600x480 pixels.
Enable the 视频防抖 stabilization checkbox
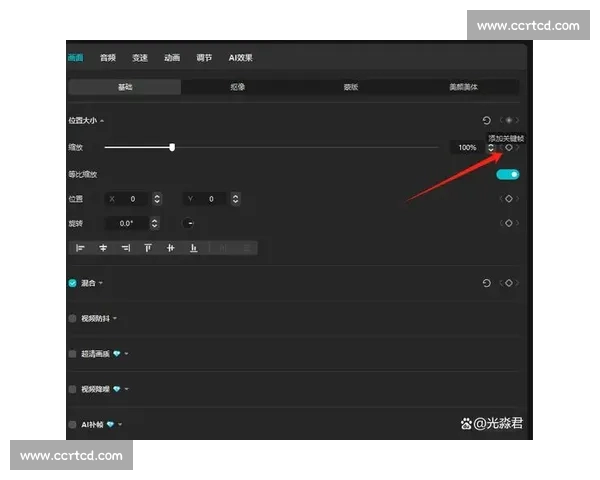pyautogui.click(x=72, y=319)
